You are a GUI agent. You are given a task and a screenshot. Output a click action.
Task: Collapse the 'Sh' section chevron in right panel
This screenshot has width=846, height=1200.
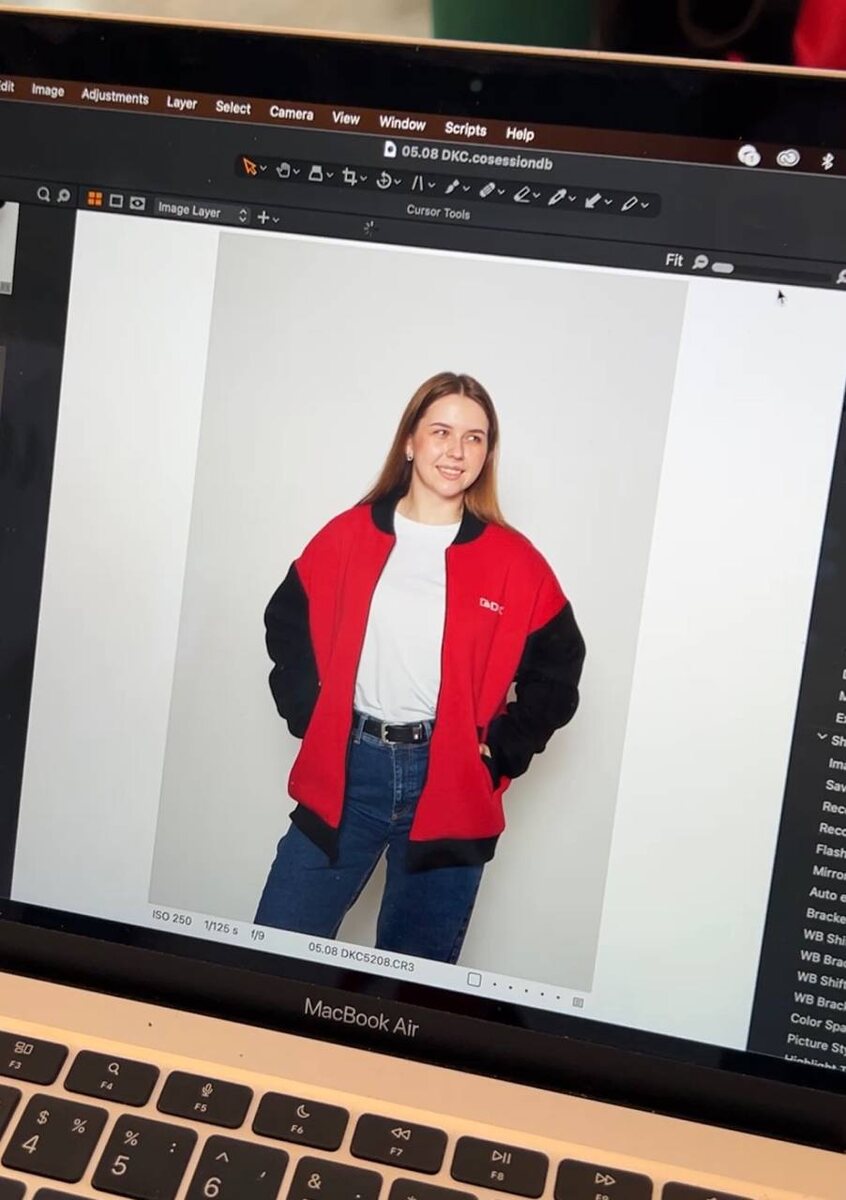(x=822, y=737)
